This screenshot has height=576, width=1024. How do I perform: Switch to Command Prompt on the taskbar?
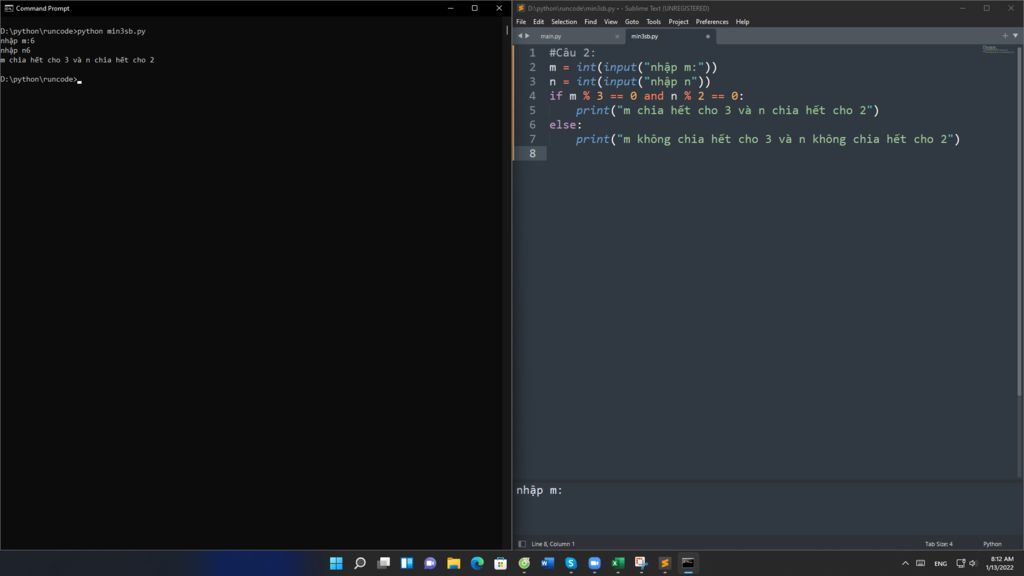pos(688,563)
